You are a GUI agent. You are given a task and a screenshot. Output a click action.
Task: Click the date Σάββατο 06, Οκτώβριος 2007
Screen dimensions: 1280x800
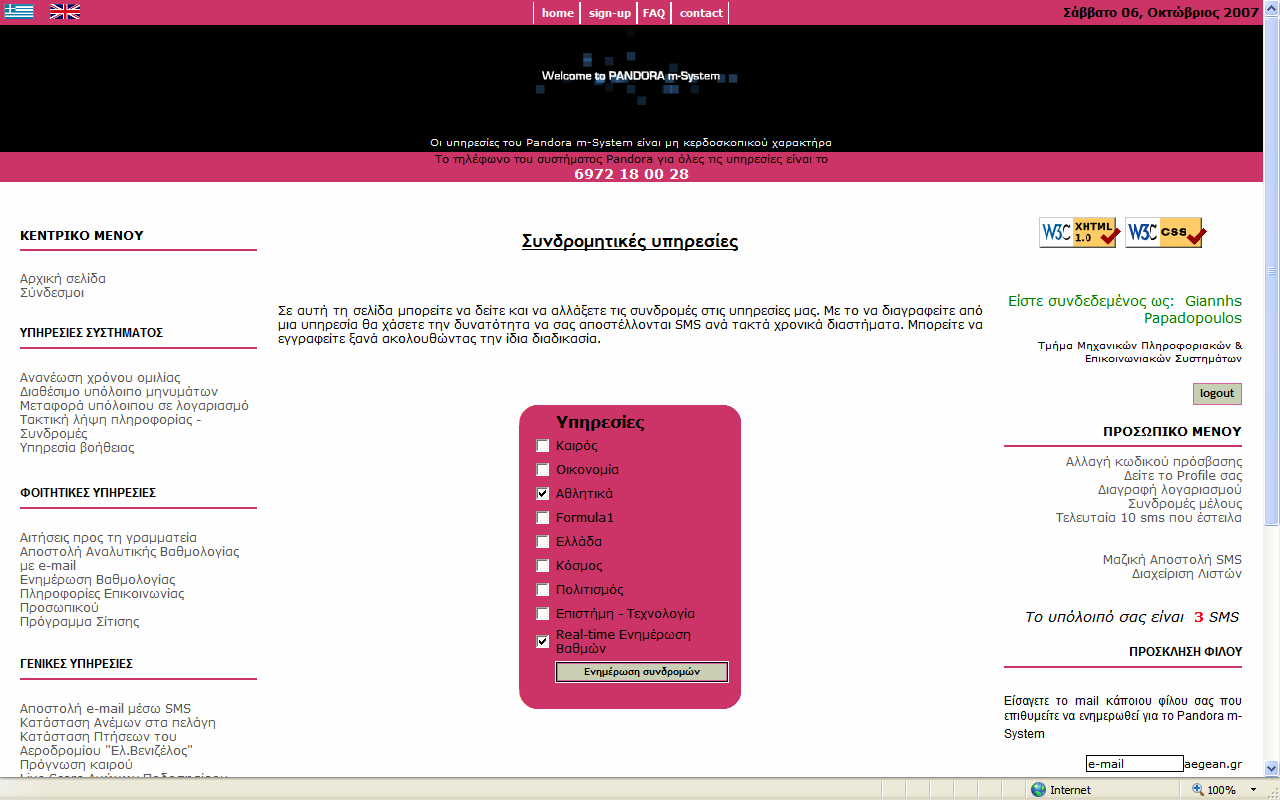click(x=1160, y=13)
